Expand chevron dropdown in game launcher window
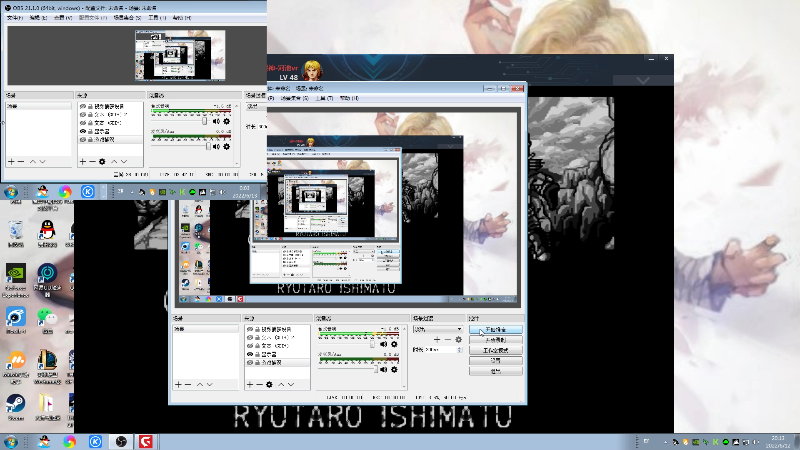 643,80
